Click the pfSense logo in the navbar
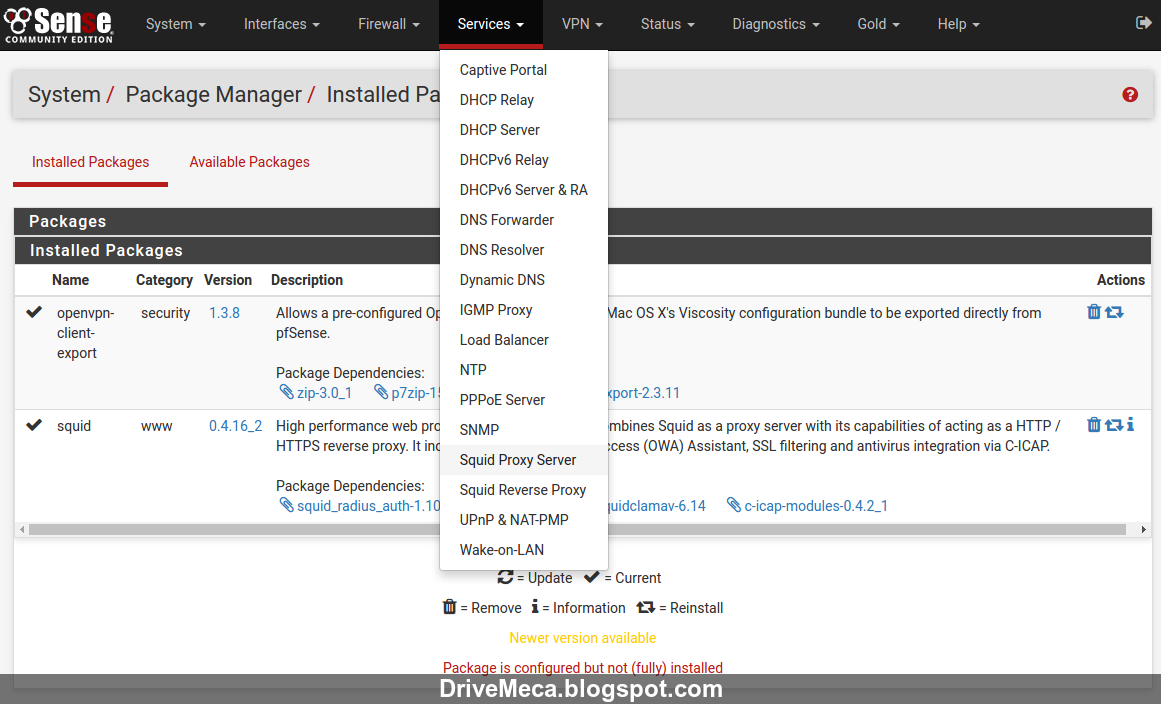1161x704 pixels. point(58,25)
